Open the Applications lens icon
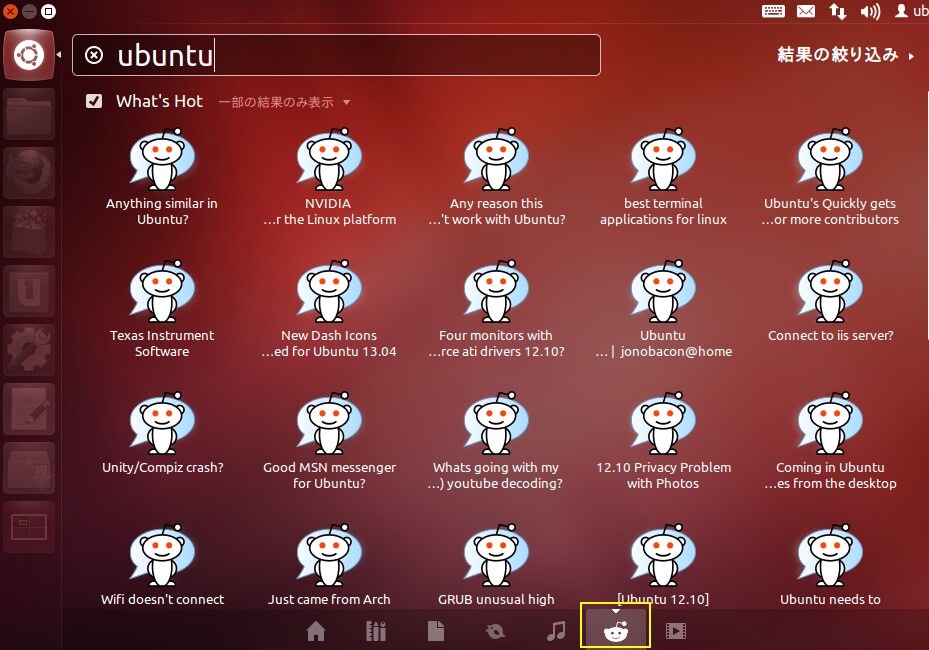This screenshot has height=650, width=929. click(376, 631)
